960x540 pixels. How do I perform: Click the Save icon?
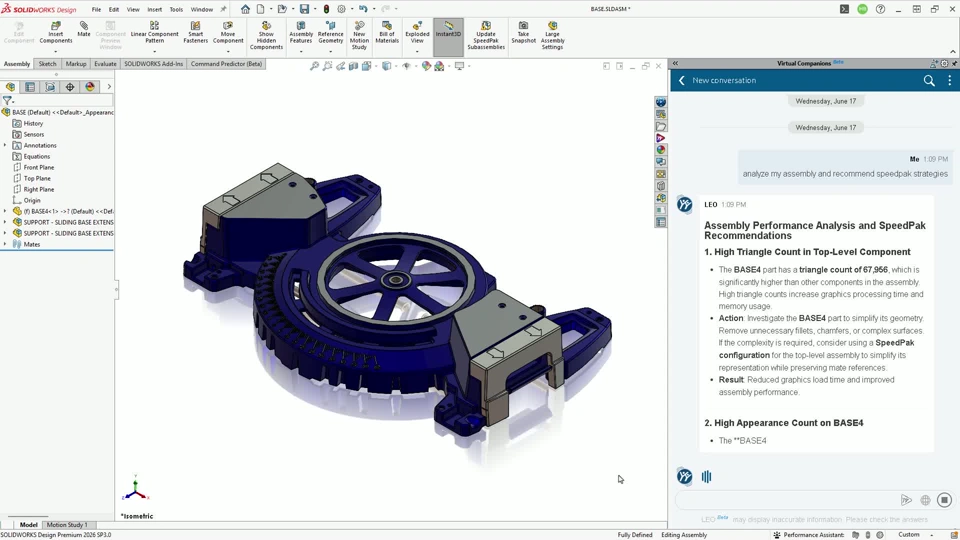304,9
